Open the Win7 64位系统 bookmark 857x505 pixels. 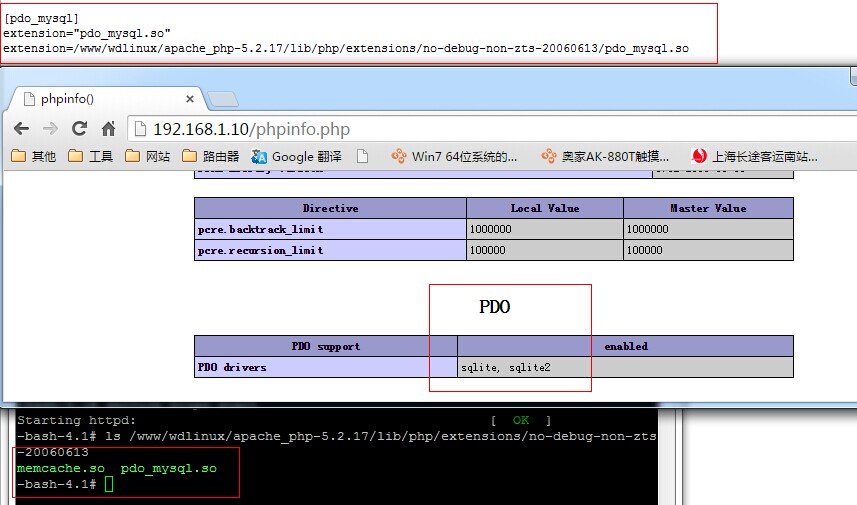455,156
